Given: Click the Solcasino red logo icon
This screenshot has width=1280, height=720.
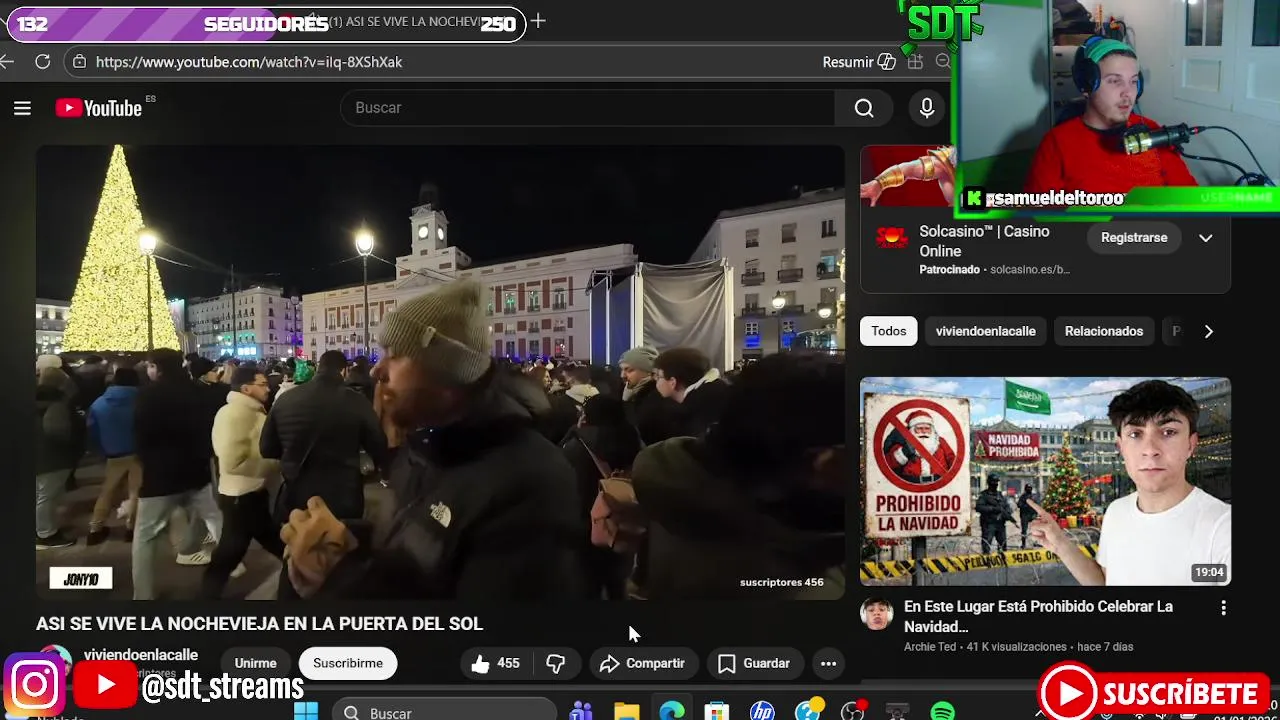Looking at the screenshot, I should 892,237.
